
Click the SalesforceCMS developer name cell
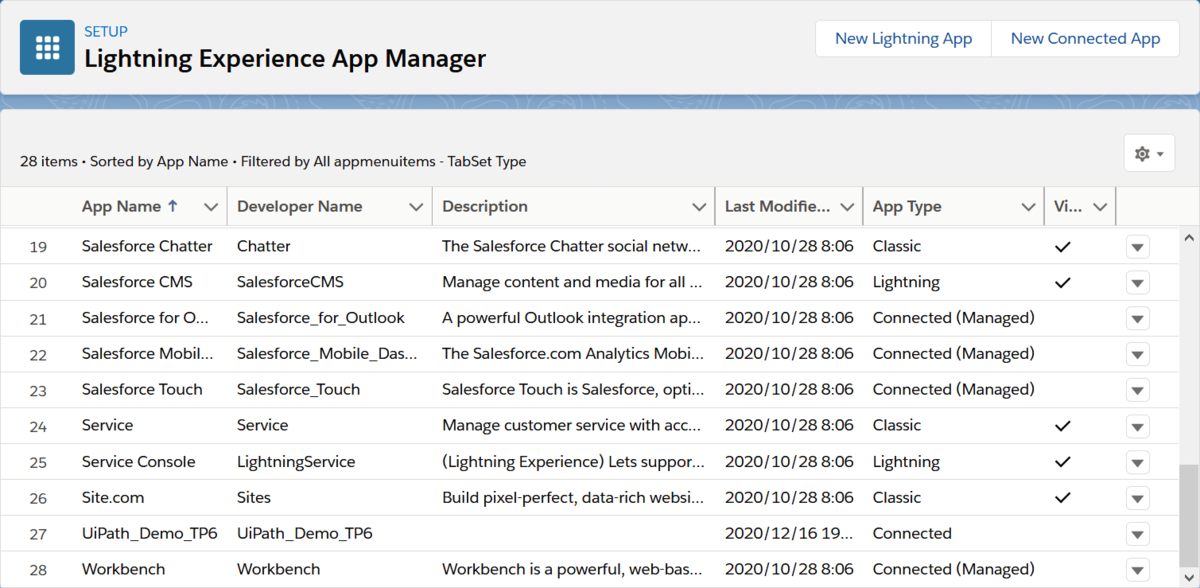tap(290, 282)
